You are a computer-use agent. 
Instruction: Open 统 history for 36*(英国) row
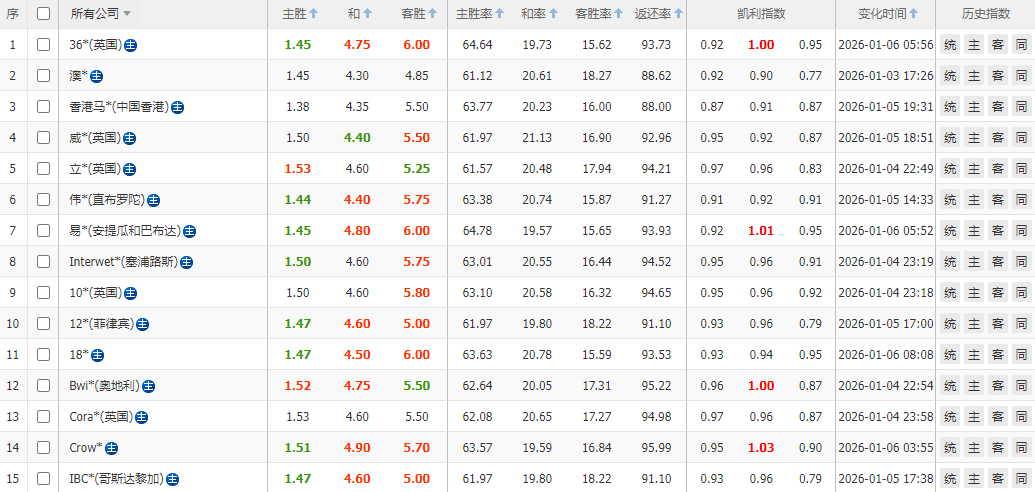pos(949,45)
